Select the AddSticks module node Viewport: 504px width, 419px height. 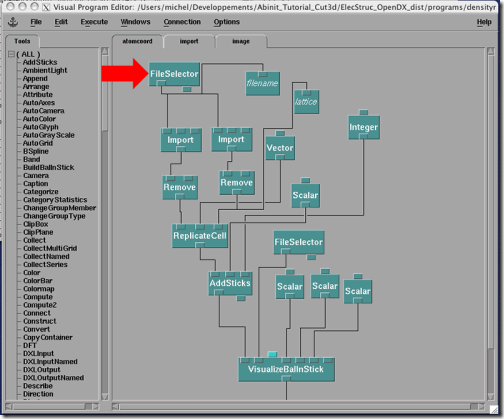pos(230,283)
